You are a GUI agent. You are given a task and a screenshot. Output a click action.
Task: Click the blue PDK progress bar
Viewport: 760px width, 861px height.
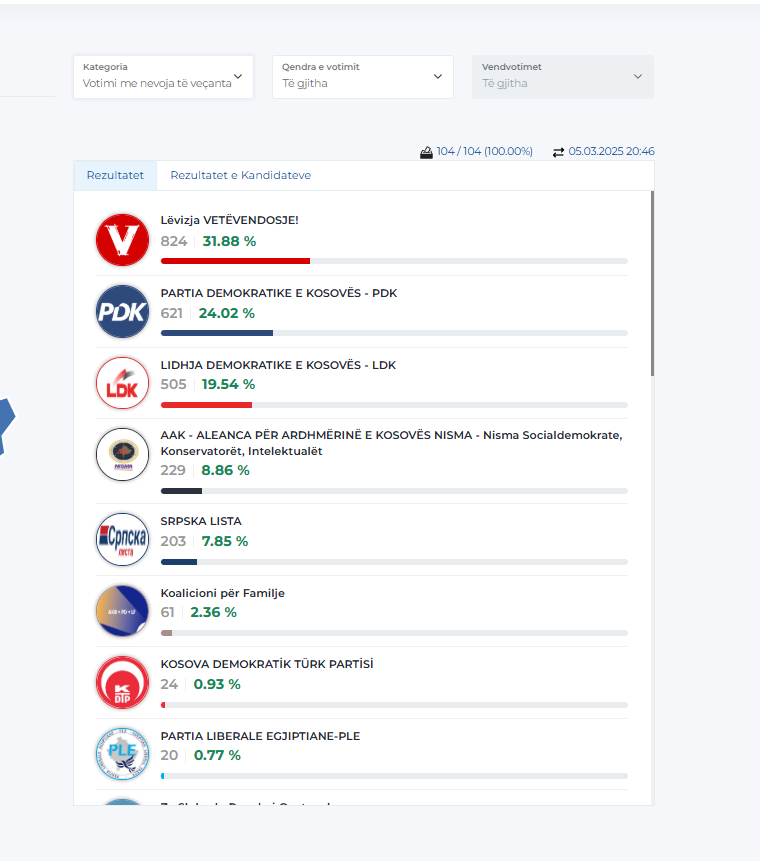coord(217,333)
